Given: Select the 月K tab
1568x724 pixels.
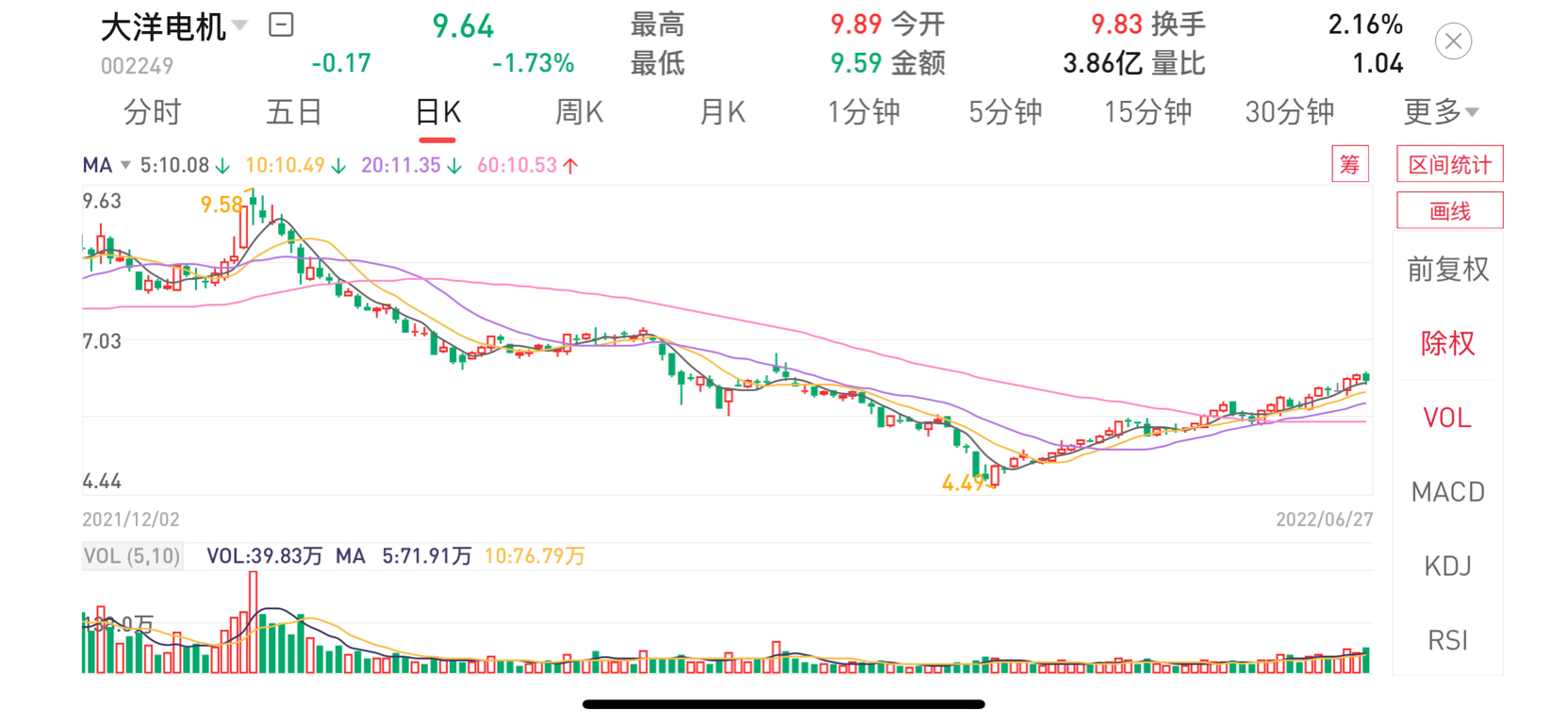Looking at the screenshot, I should [722, 112].
